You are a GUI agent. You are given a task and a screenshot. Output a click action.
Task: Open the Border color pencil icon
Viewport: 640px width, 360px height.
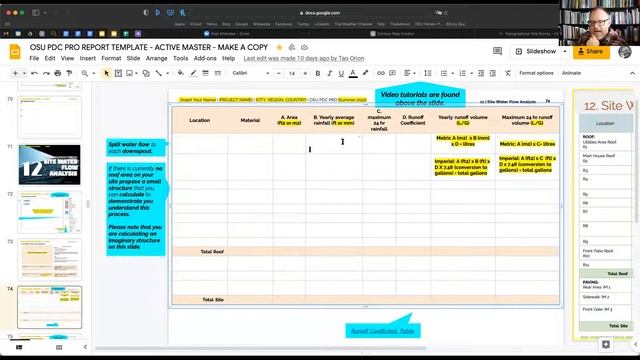click(x=193, y=73)
